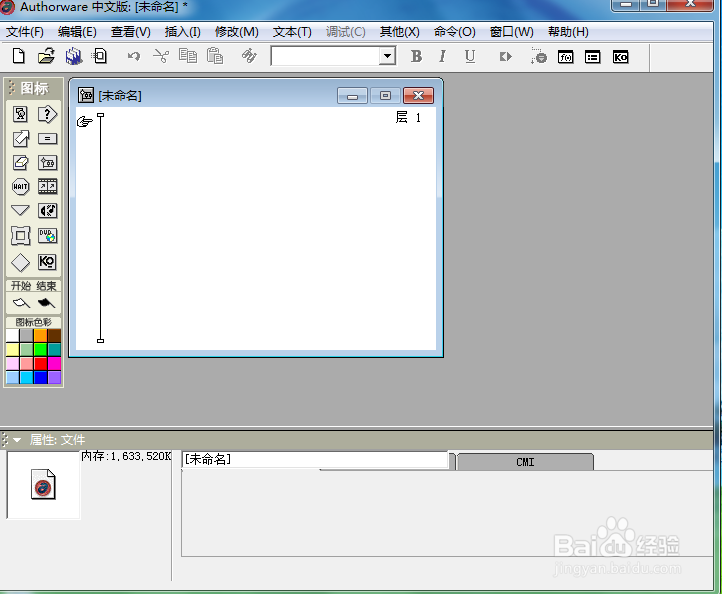Toggle Italic formatting

[443, 56]
